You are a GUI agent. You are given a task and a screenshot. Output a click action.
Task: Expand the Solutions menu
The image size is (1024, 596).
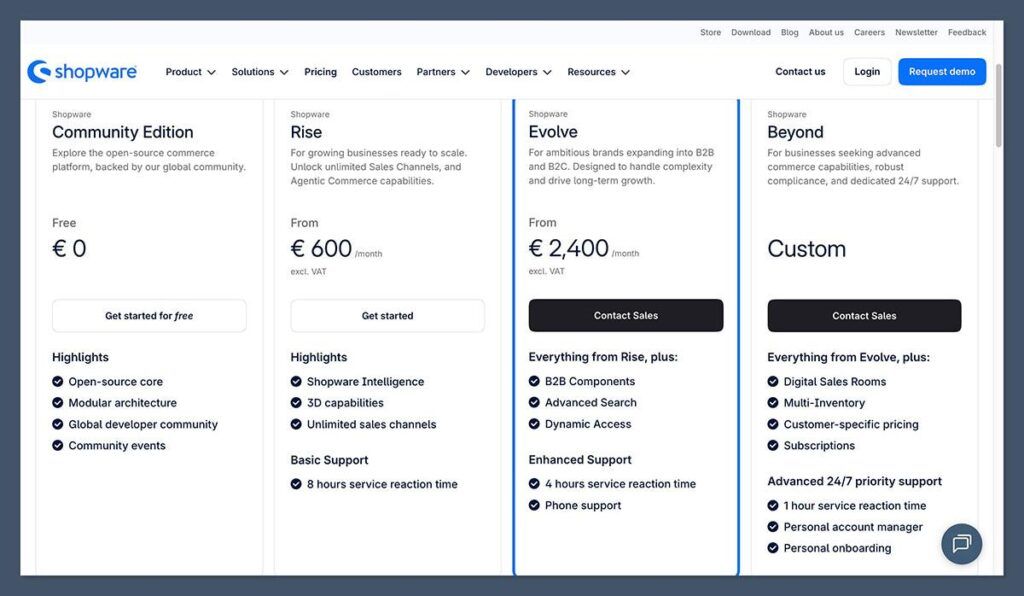[x=259, y=72]
